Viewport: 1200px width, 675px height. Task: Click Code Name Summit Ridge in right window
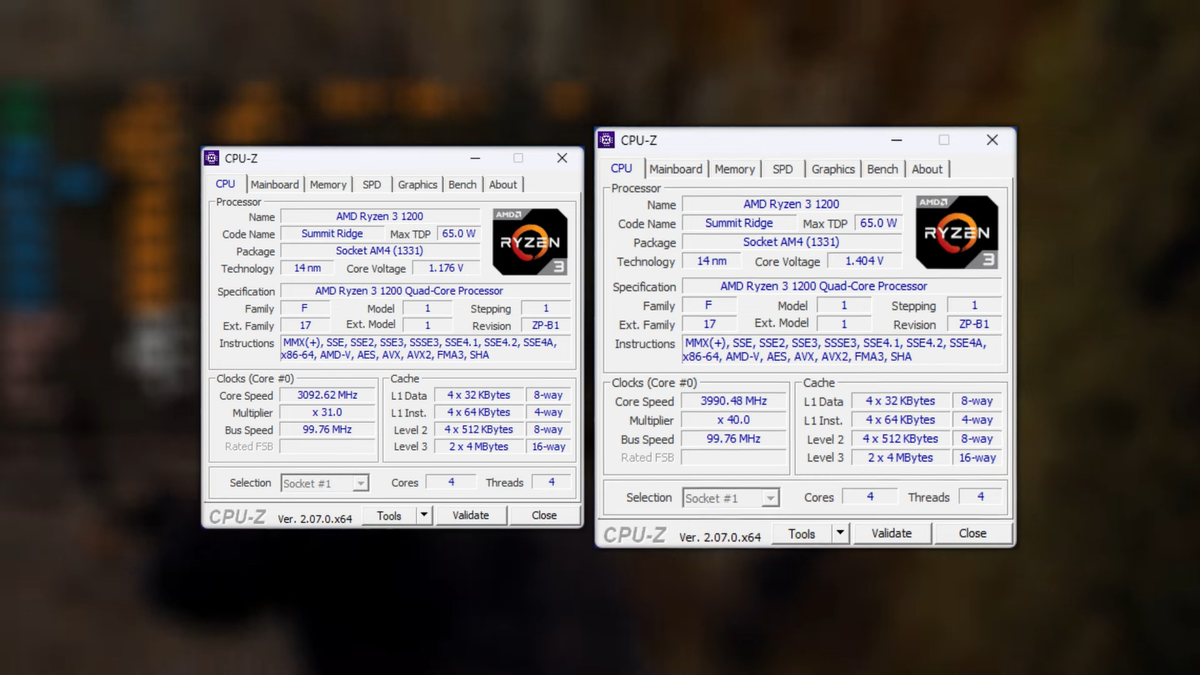click(x=739, y=224)
